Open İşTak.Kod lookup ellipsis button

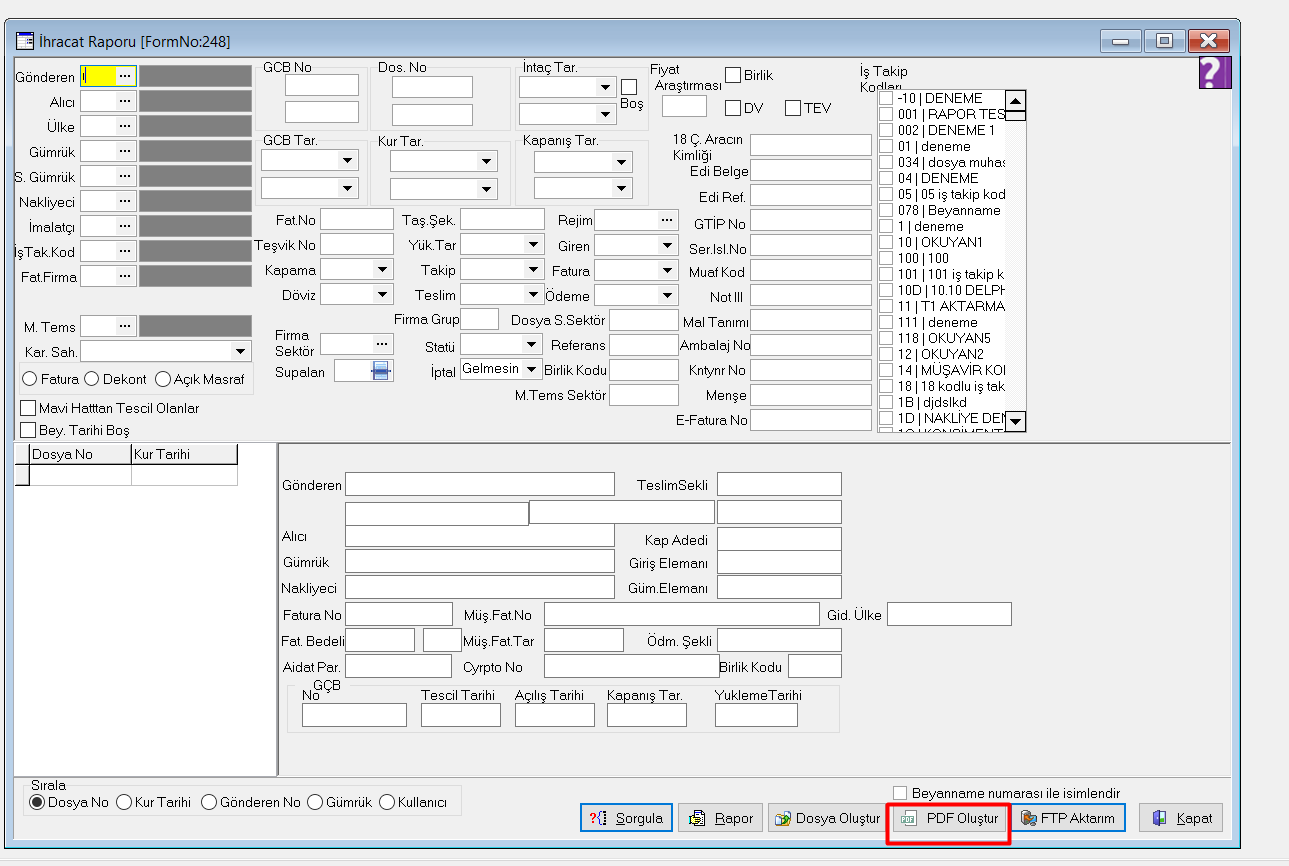[x=125, y=251]
